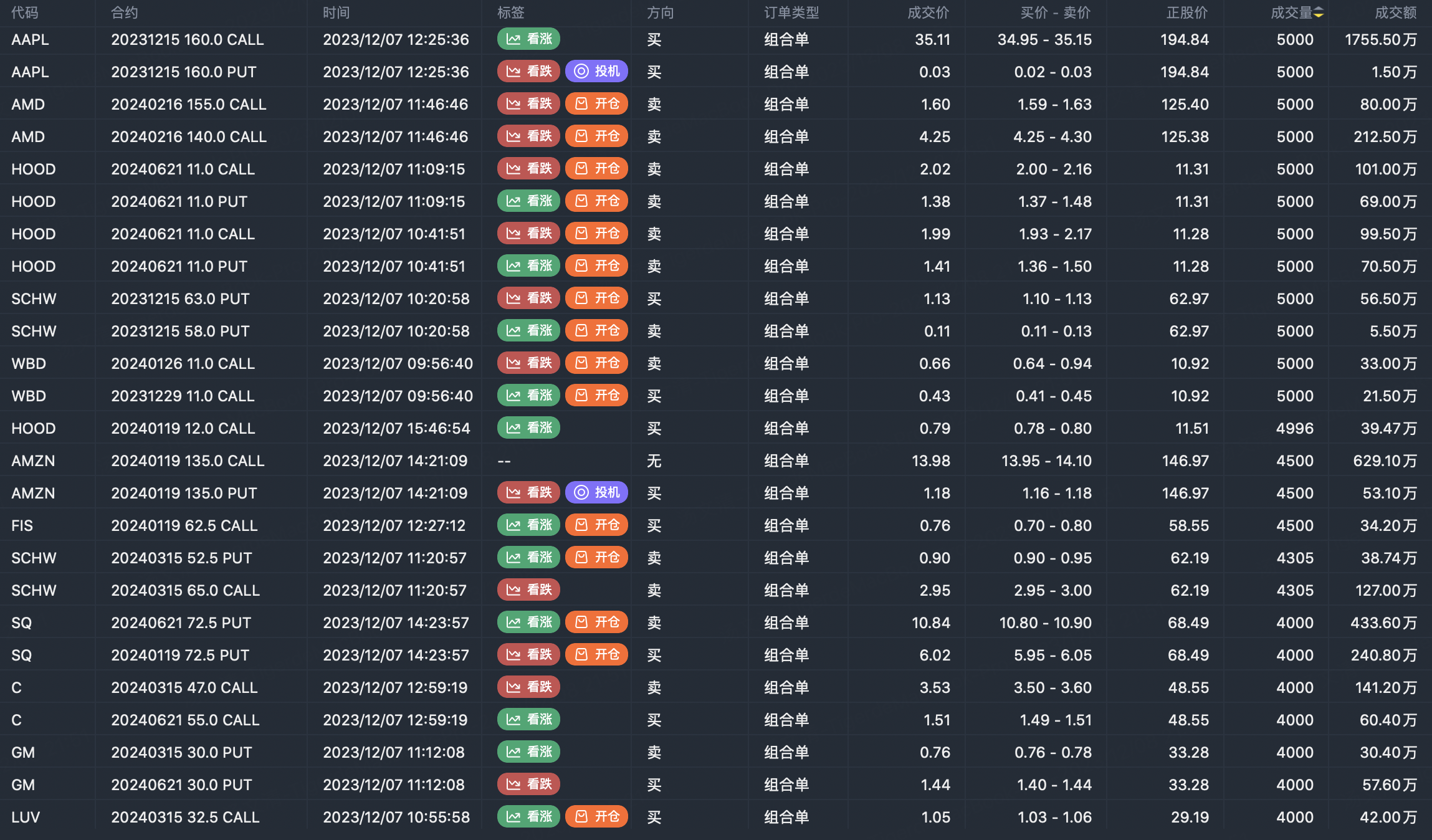Open AMZN ticker in 135.0 CALL row
This screenshot has width=1432, height=840.
point(33,461)
